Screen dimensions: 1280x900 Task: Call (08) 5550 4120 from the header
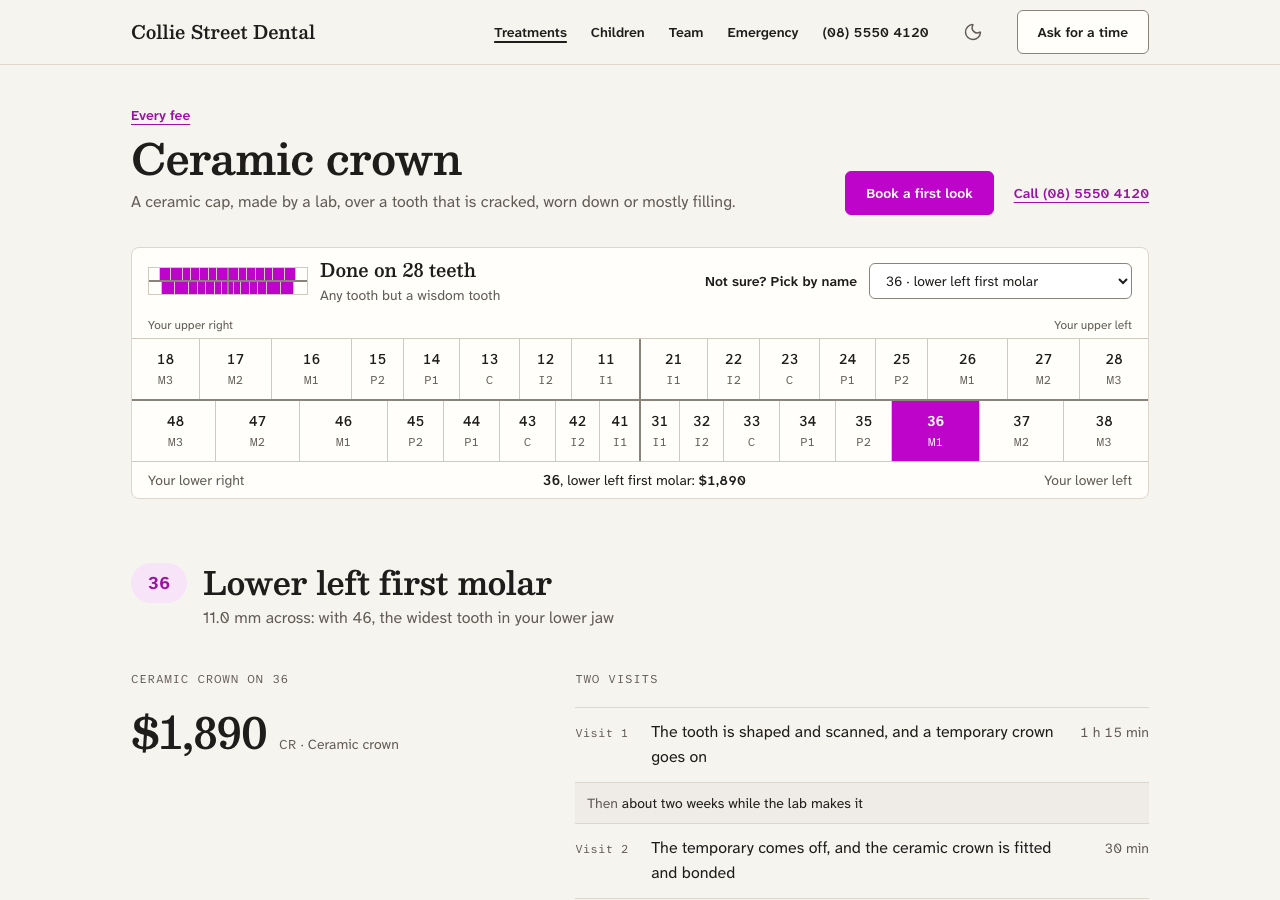click(875, 32)
